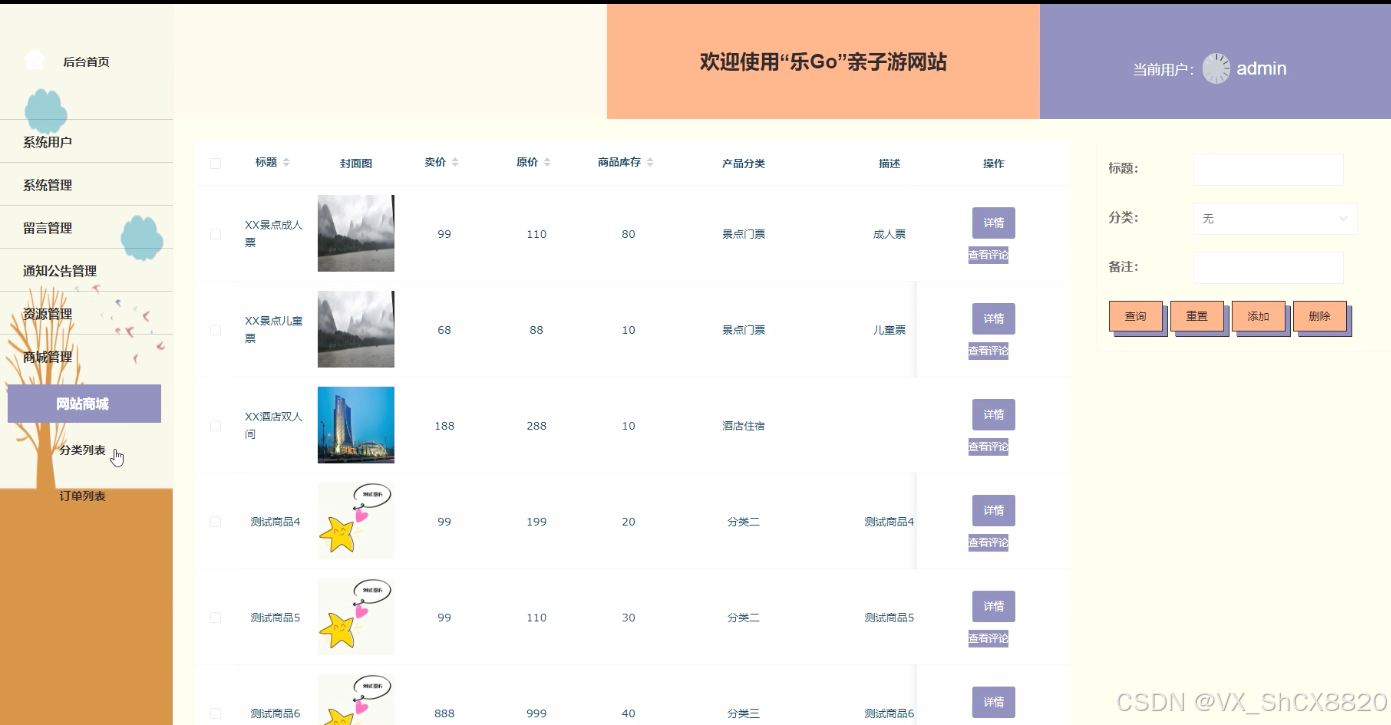Click the 儿童票 description cell
The width and height of the screenshot is (1391, 725).
tap(889, 330)
